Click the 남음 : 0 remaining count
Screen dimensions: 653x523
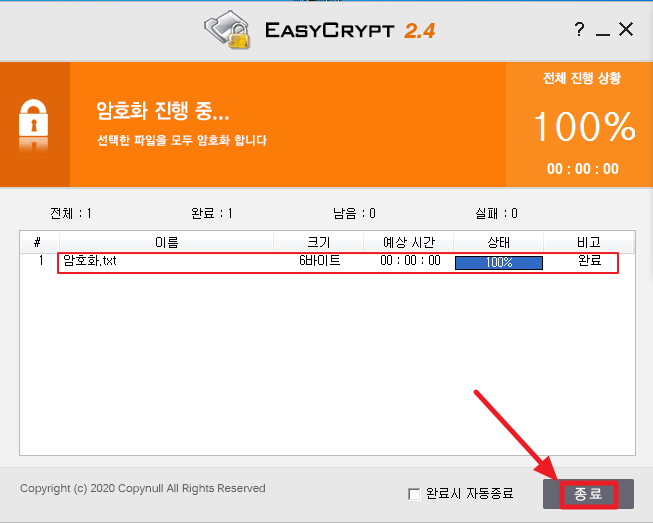[354, 214]
